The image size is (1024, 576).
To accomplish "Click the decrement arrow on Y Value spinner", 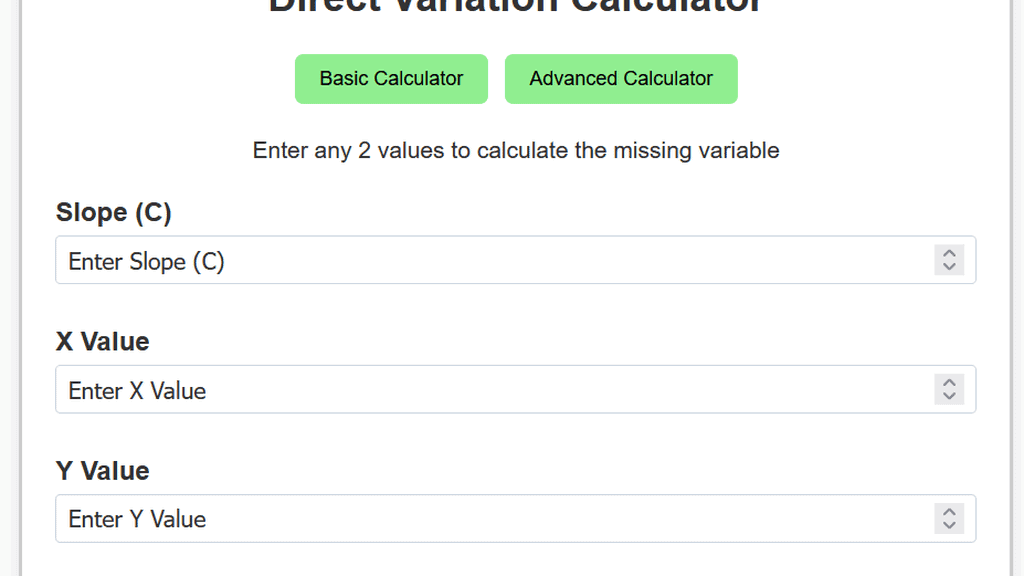I will (x=948, y=524).
